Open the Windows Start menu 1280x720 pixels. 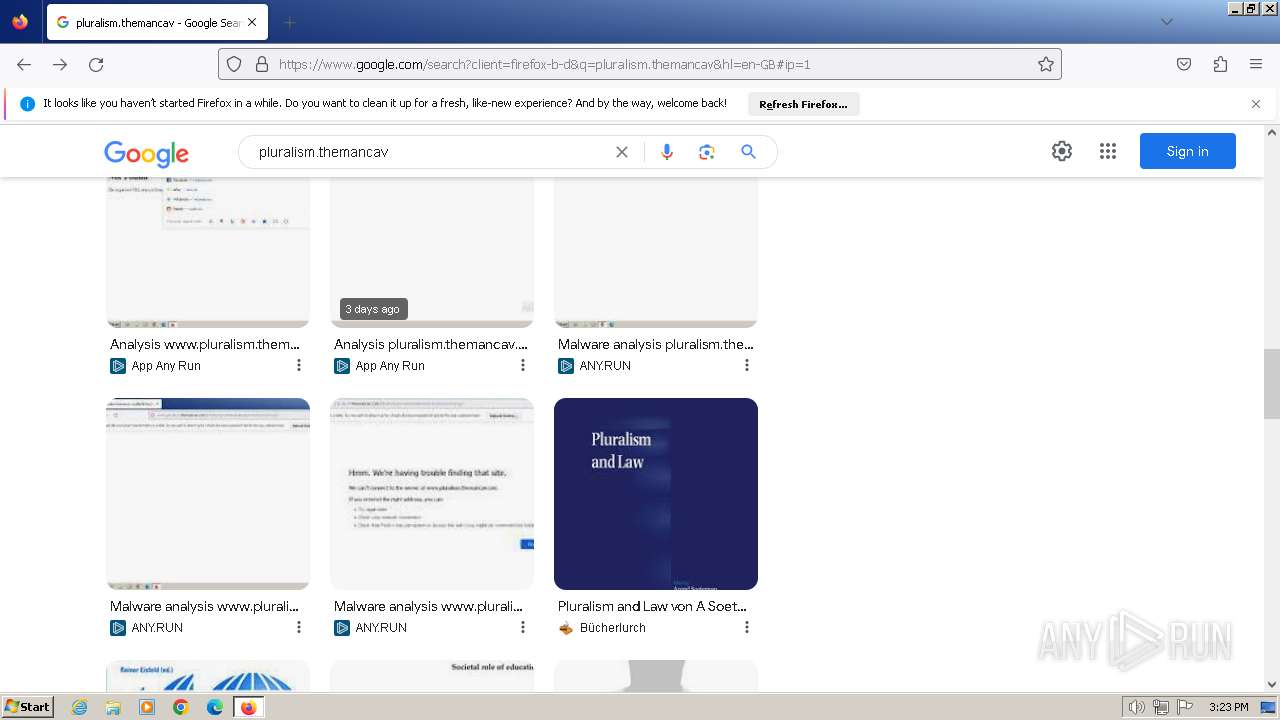tap(28, 707)
